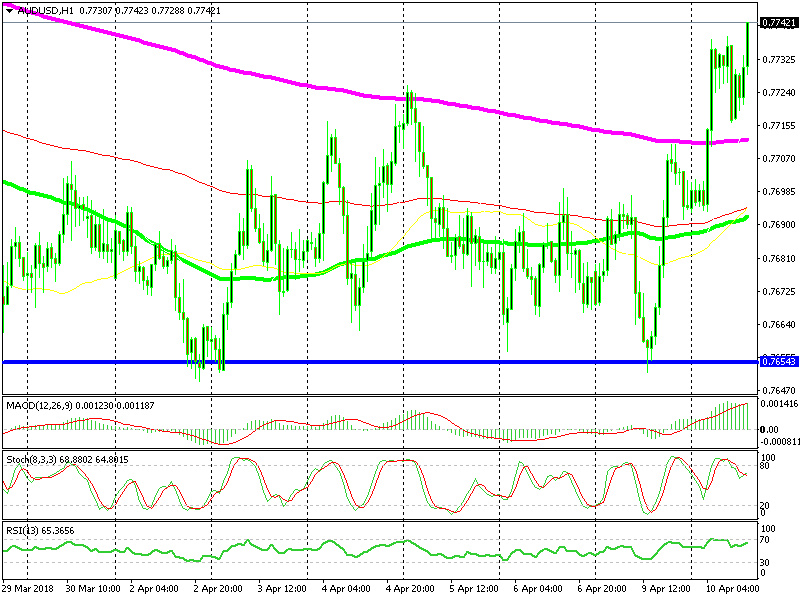Click the 4 Apr 04:00 time label

pyautogui.click(x=346, y=588)
